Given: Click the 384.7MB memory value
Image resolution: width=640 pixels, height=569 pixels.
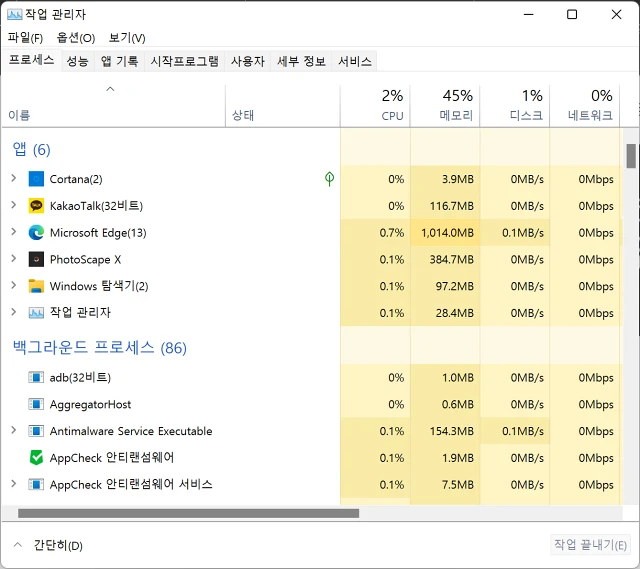Looking at the screenshot, I should [451, 260].
